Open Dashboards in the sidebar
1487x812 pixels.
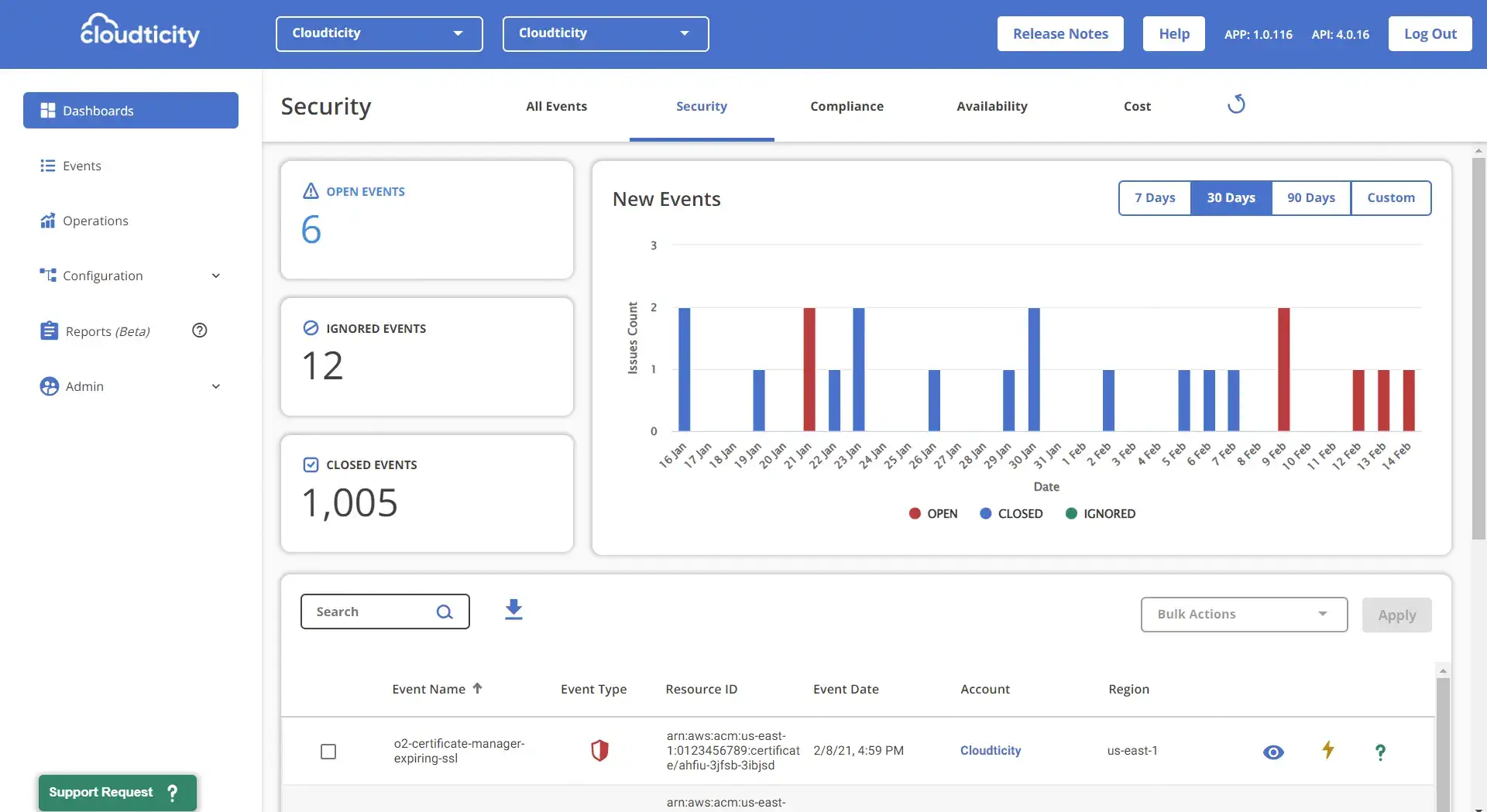pos(131,111)
